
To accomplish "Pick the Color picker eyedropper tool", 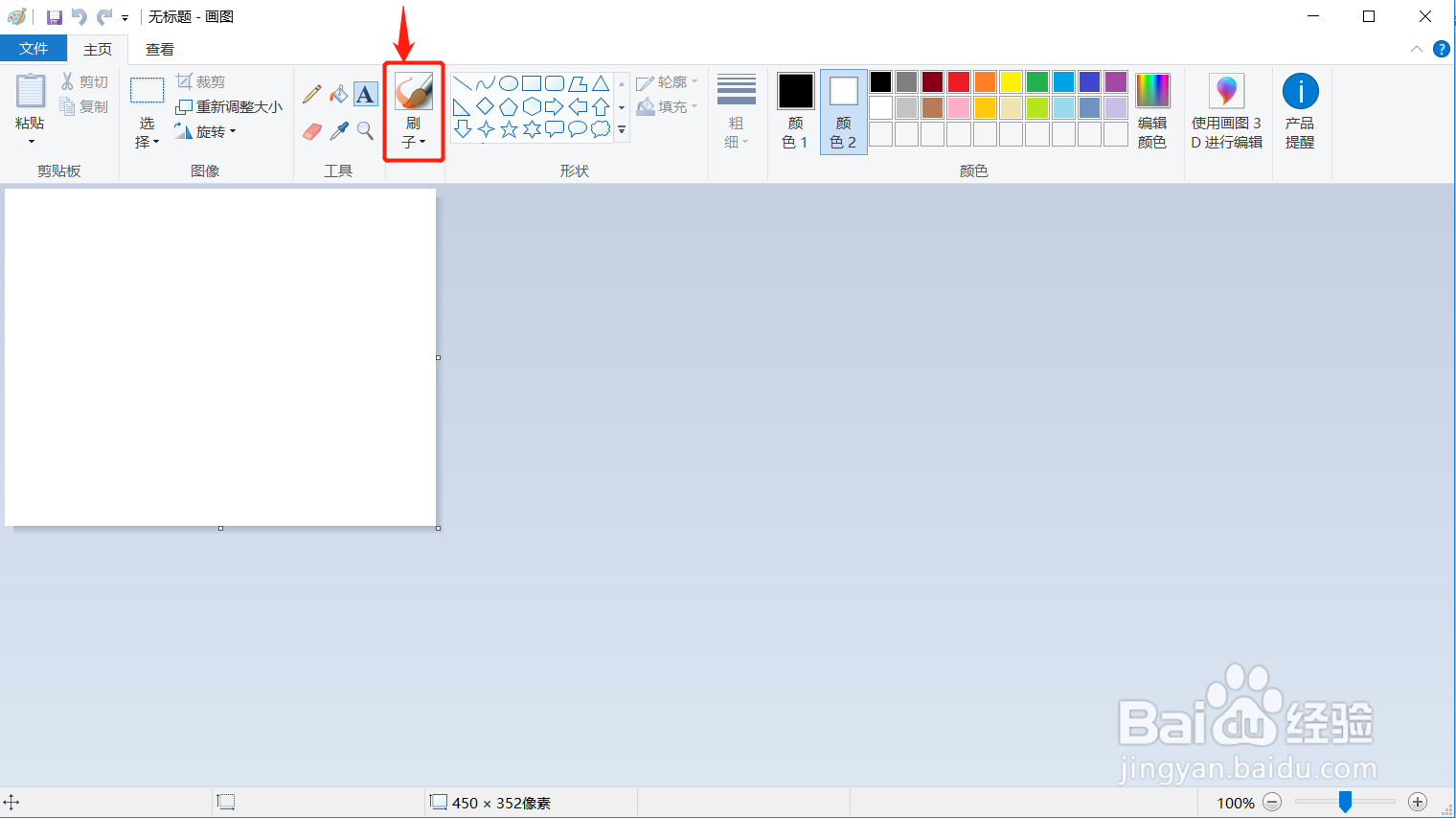I will [x=339, y=130].
